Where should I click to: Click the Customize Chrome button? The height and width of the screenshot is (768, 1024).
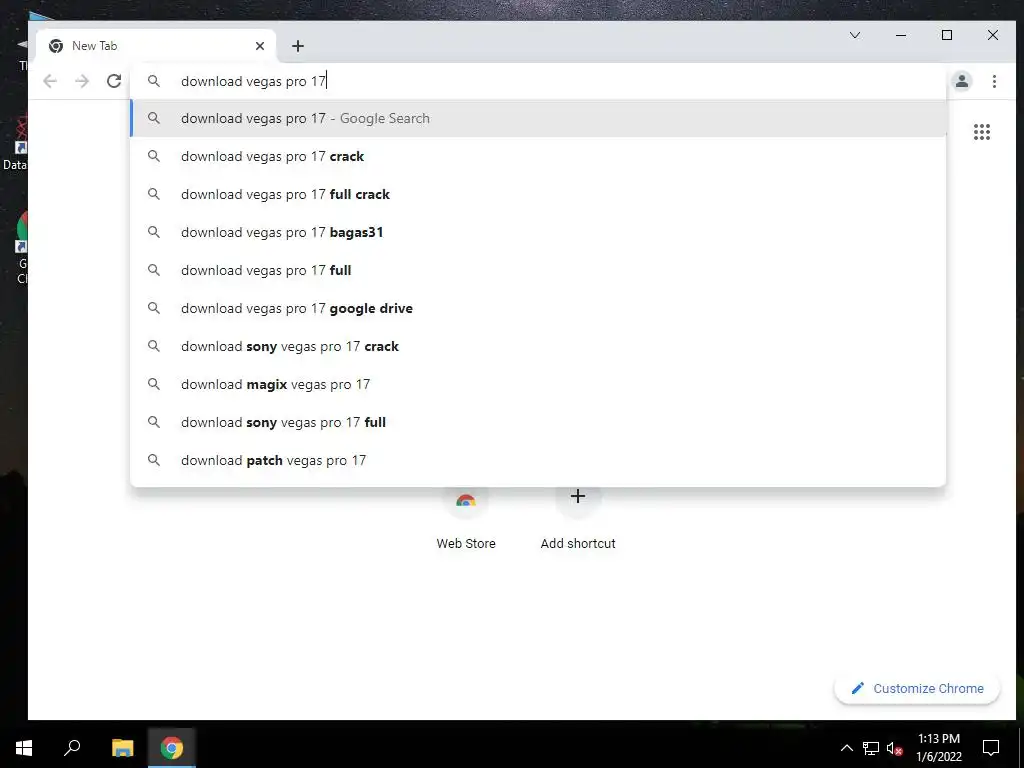[x=917, y=688]
